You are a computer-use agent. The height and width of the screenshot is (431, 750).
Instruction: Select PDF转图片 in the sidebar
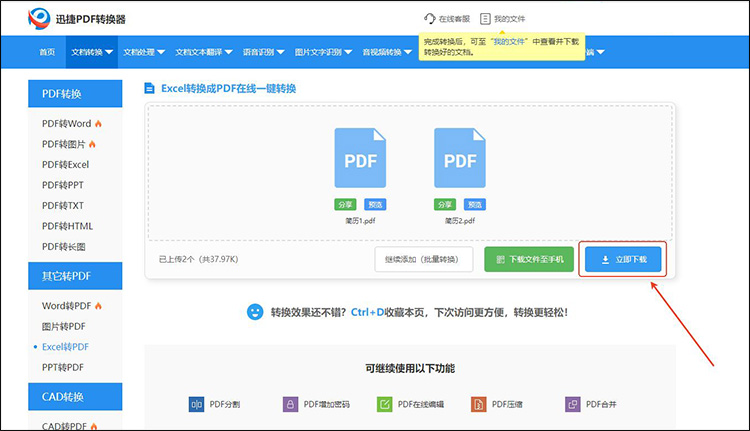[64, 144]
